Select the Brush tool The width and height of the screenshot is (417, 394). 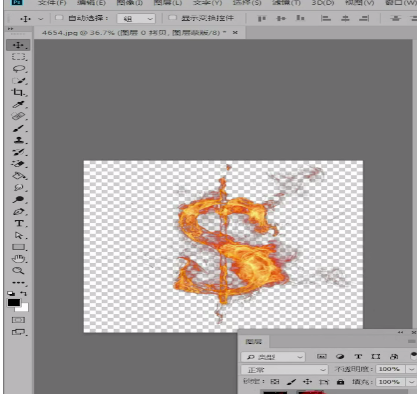[x=18, y=128]
